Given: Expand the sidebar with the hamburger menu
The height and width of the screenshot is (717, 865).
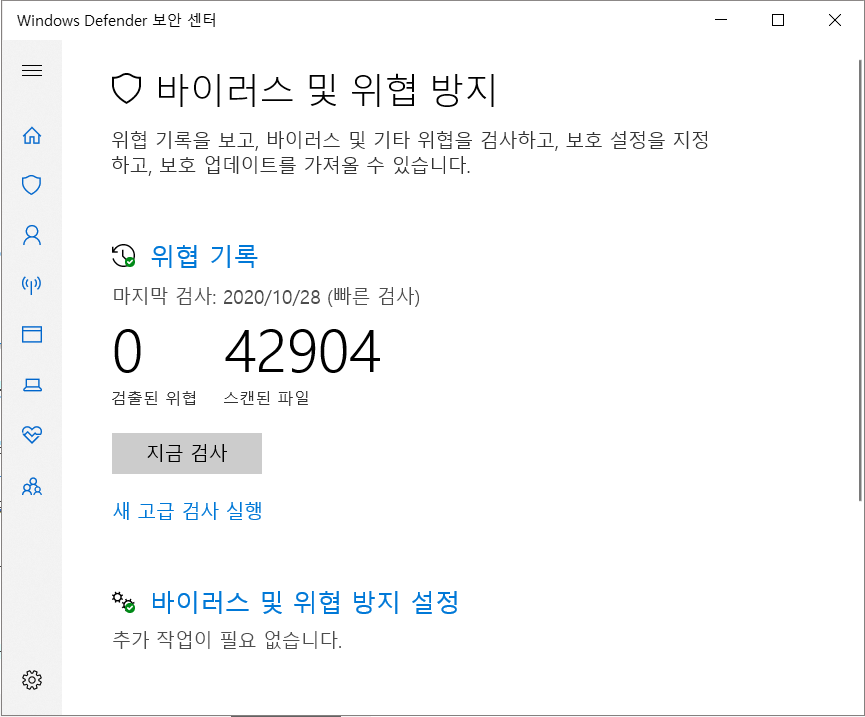Looking at the screenshot, I should coord(32,70).
